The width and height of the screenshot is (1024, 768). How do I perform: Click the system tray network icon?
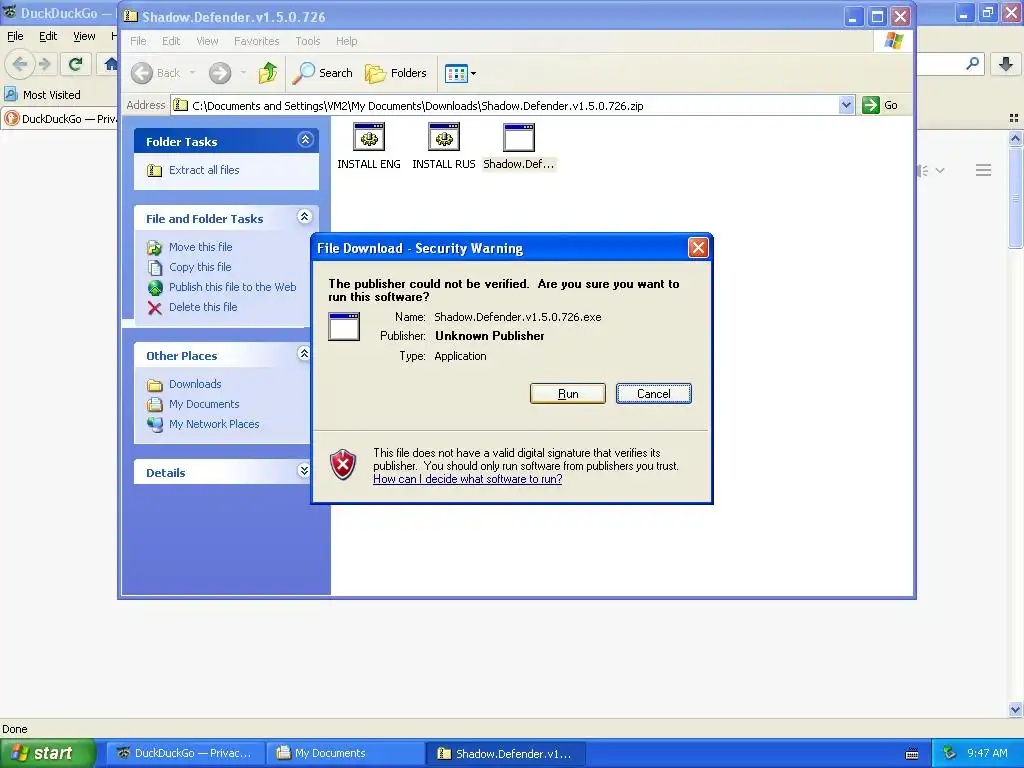(x=950, y=753)
